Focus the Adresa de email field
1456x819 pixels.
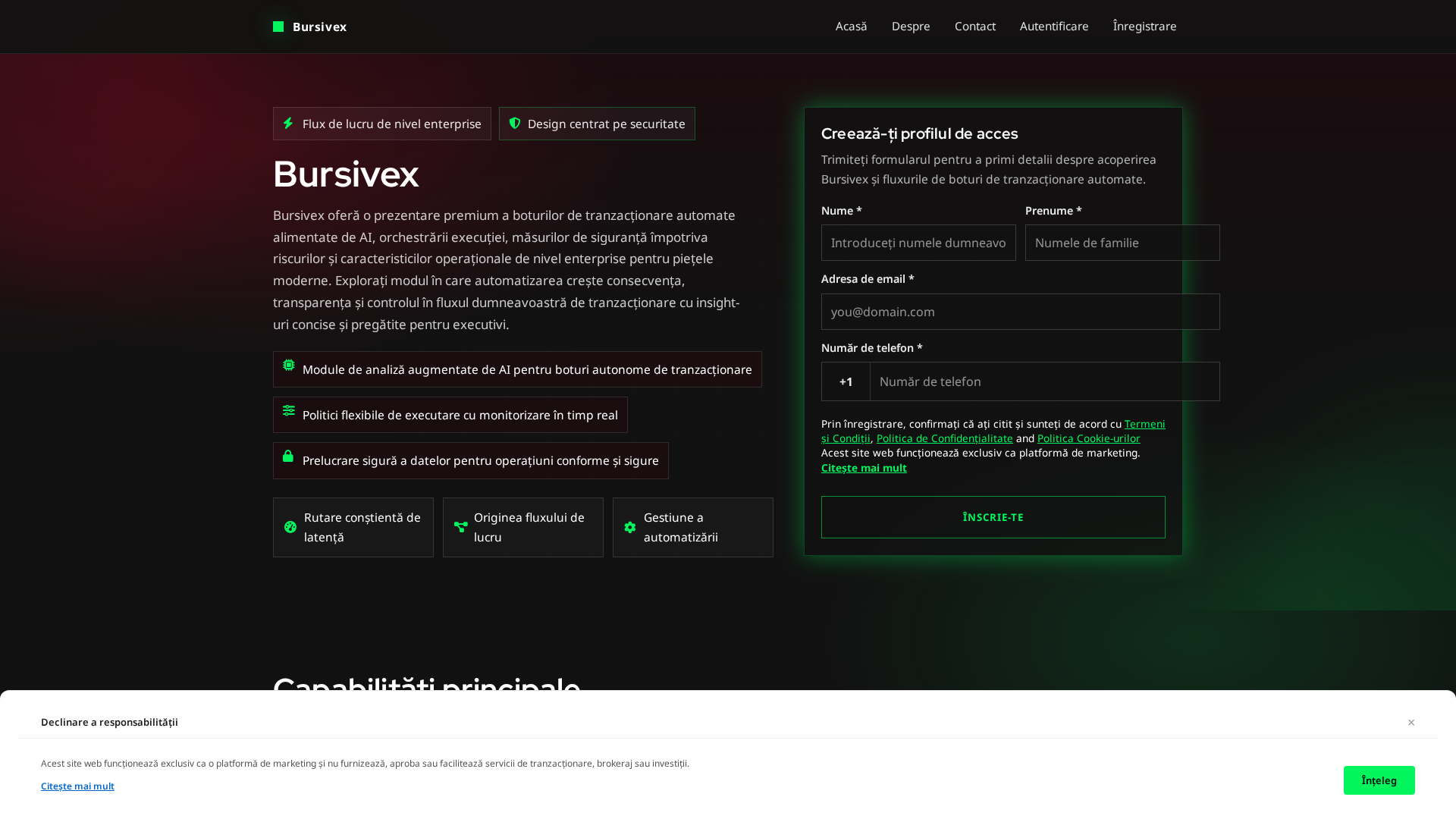[1021, 312]
